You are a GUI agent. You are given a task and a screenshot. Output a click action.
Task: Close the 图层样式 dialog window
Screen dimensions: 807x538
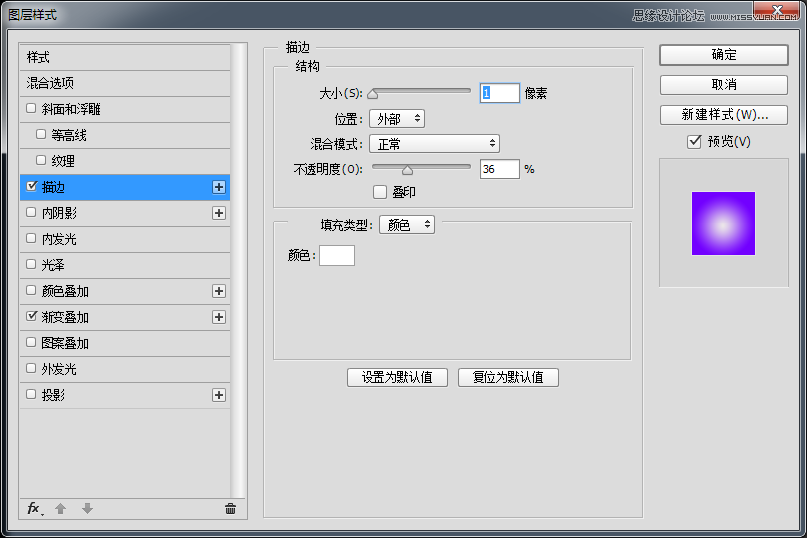tap(777, 9)
